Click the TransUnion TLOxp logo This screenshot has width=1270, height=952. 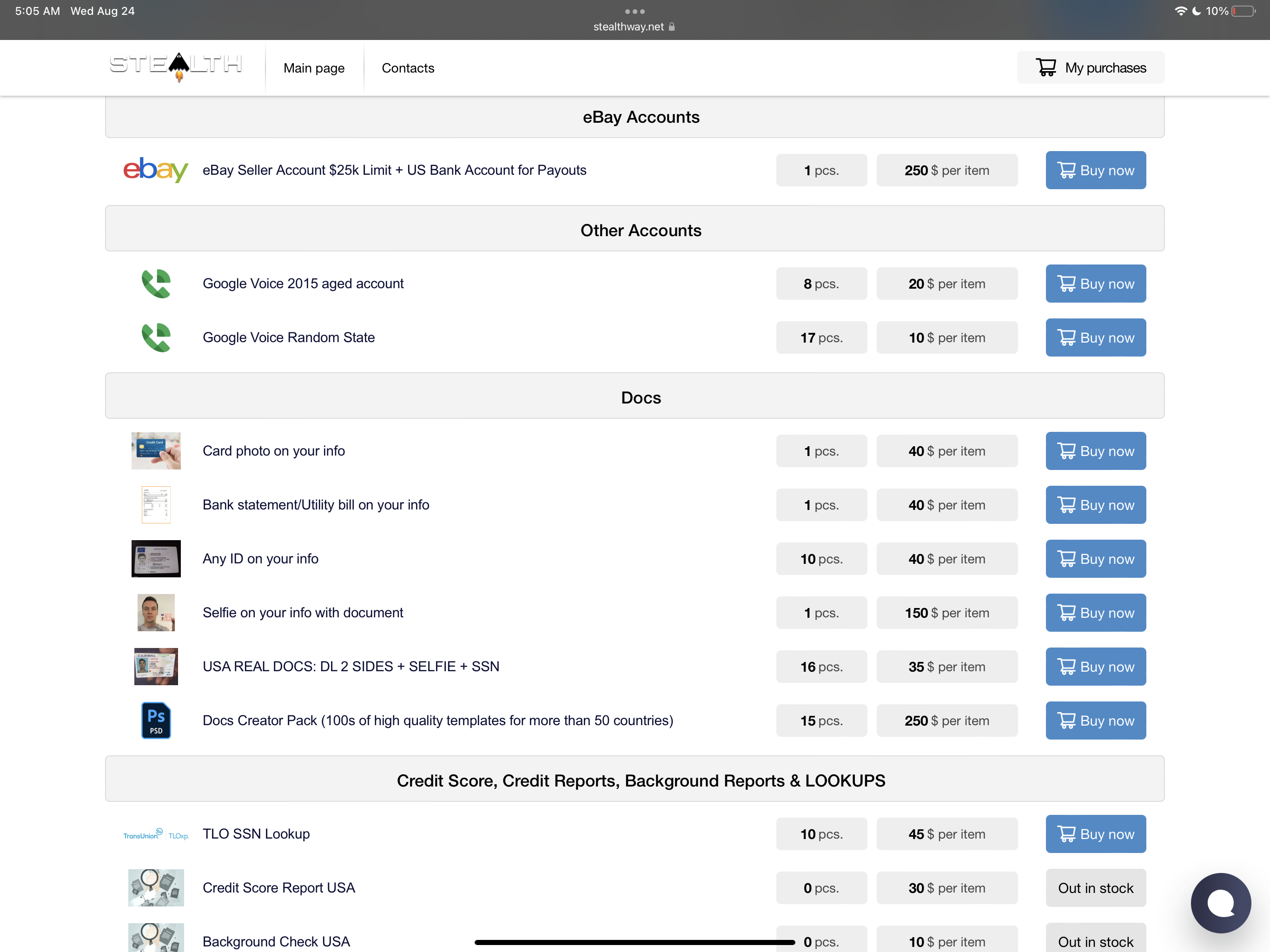[156, 834]
